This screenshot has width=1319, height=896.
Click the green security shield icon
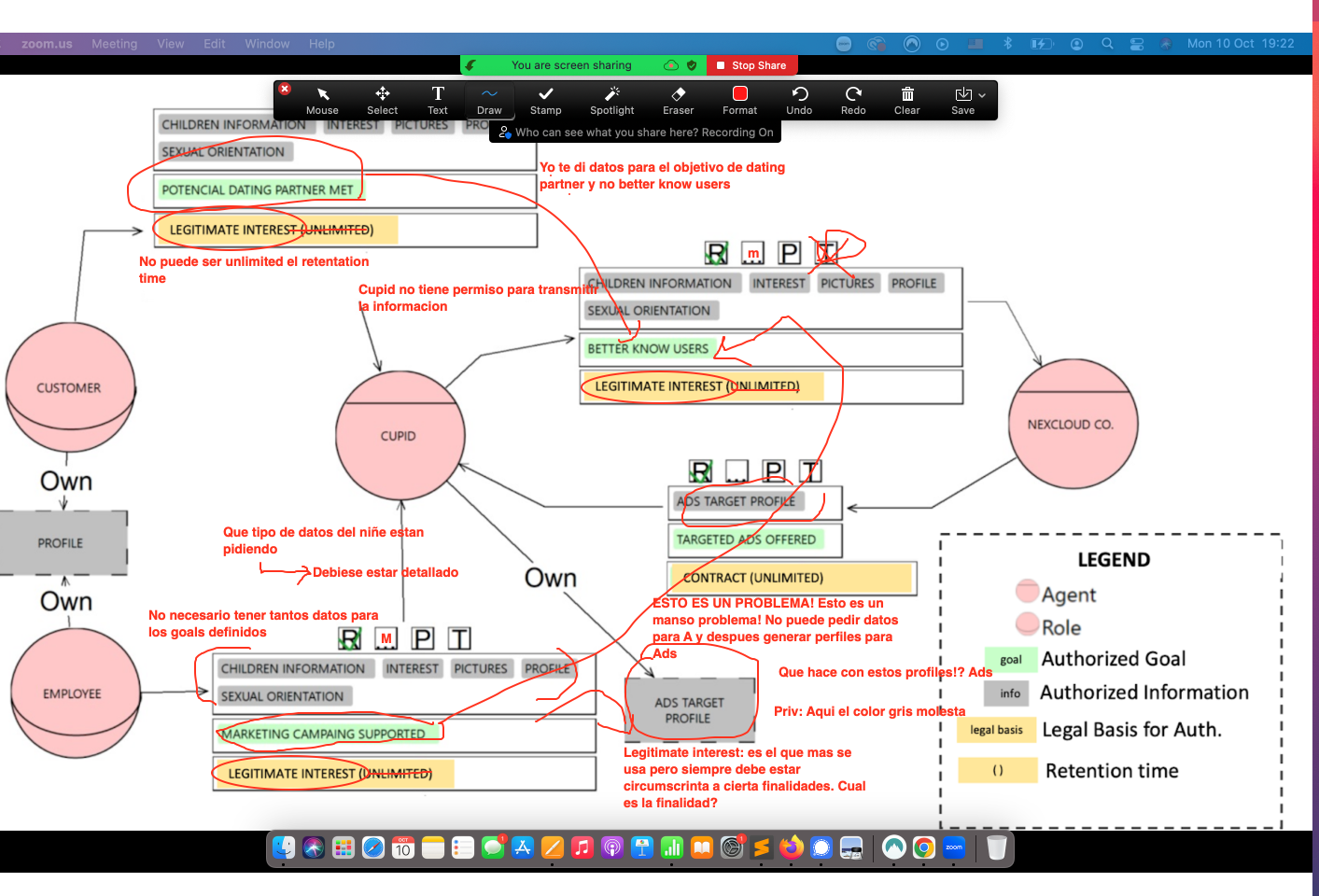click(x=692, y=65)
